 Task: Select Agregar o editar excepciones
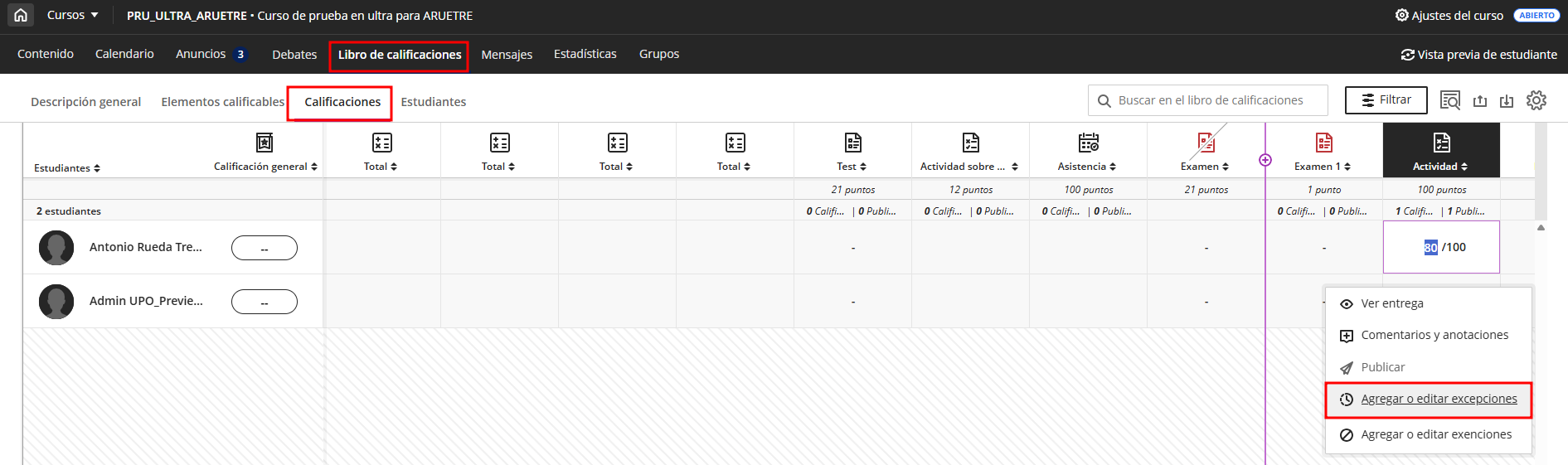1438,400
